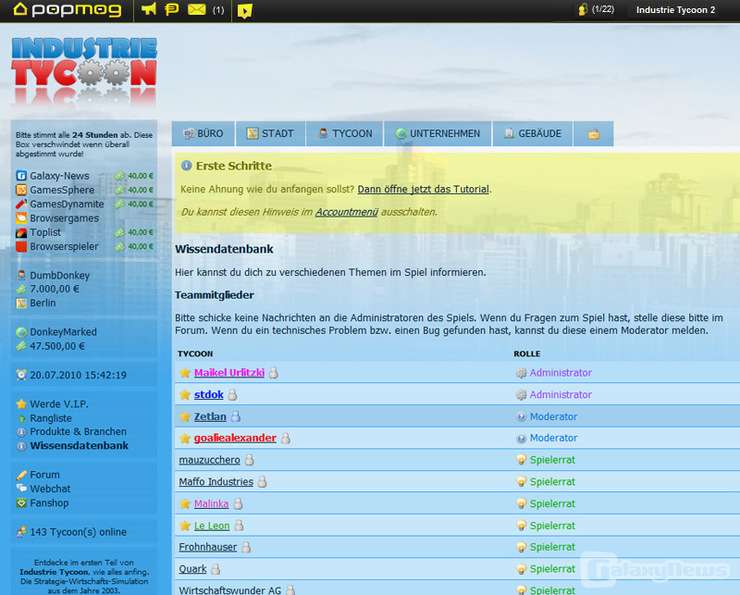Open the Industrie Tycoon link in sidebar footer
Image resolution: width=740 pixels, height=595 pixels.
[54, 572]
